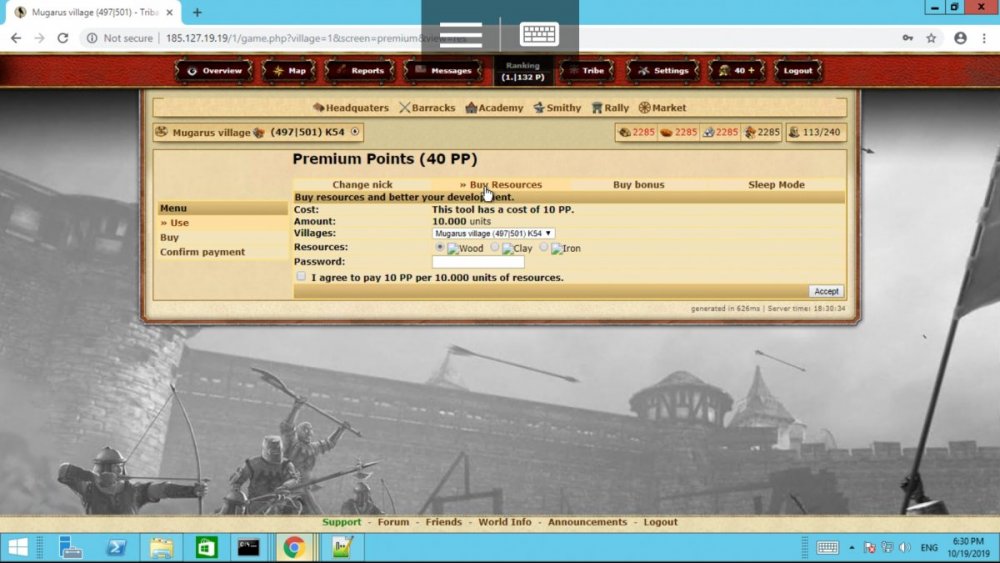Launch PowerShell from the taskbar
1000x563 pixels.
(116, 547)
